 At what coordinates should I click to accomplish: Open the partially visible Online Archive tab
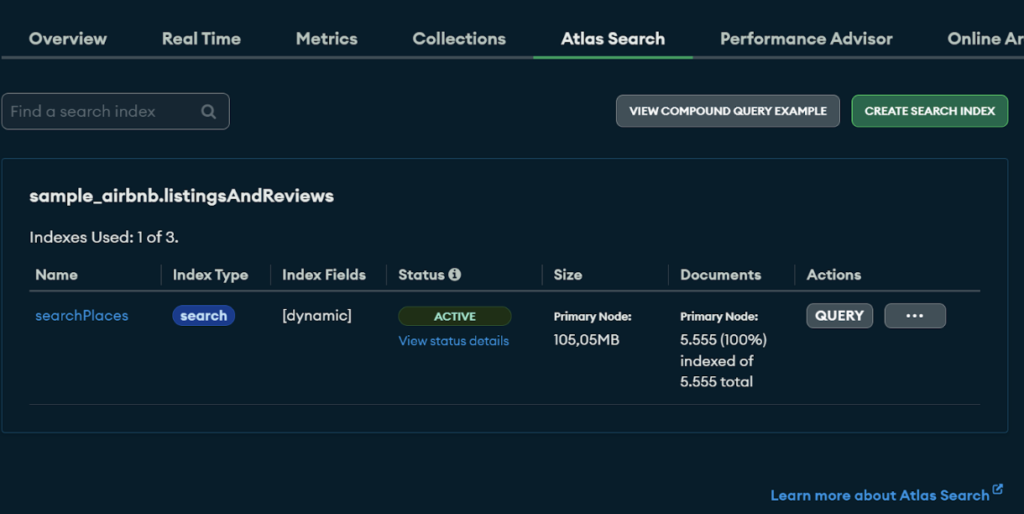[x=985, y=39]
